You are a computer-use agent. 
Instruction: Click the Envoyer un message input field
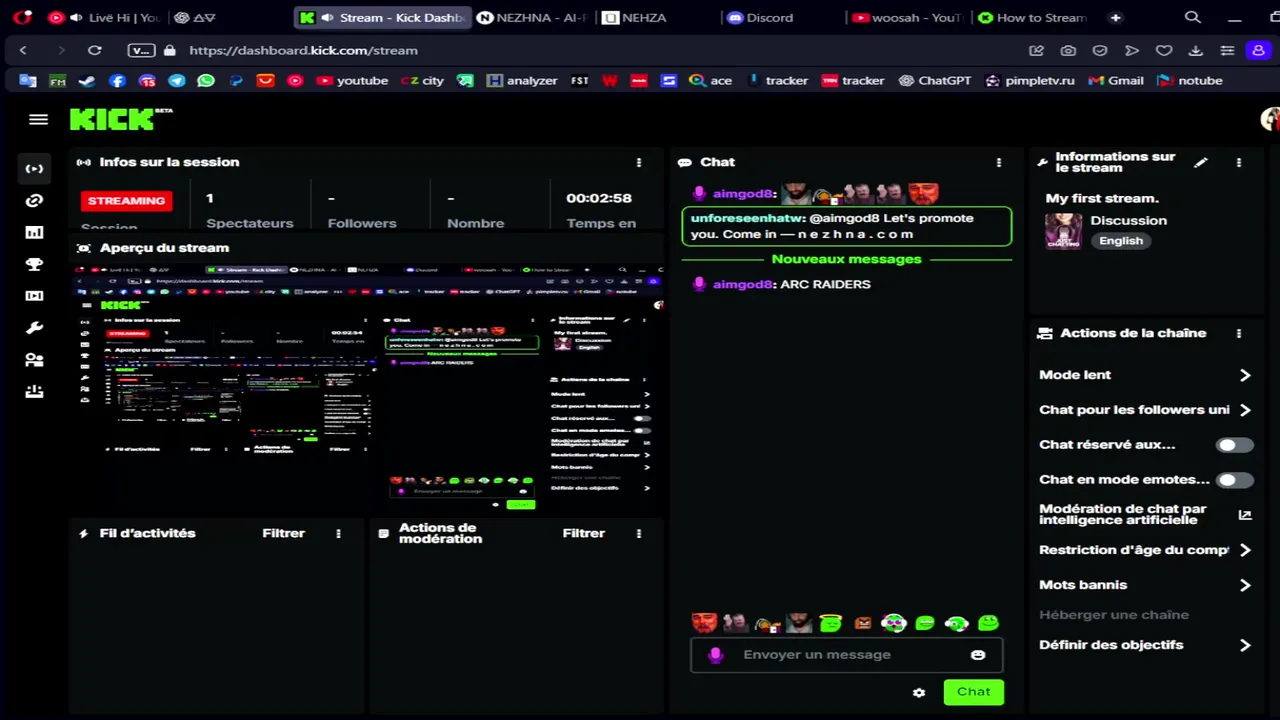pyautogui.click(x=846, y=654)
